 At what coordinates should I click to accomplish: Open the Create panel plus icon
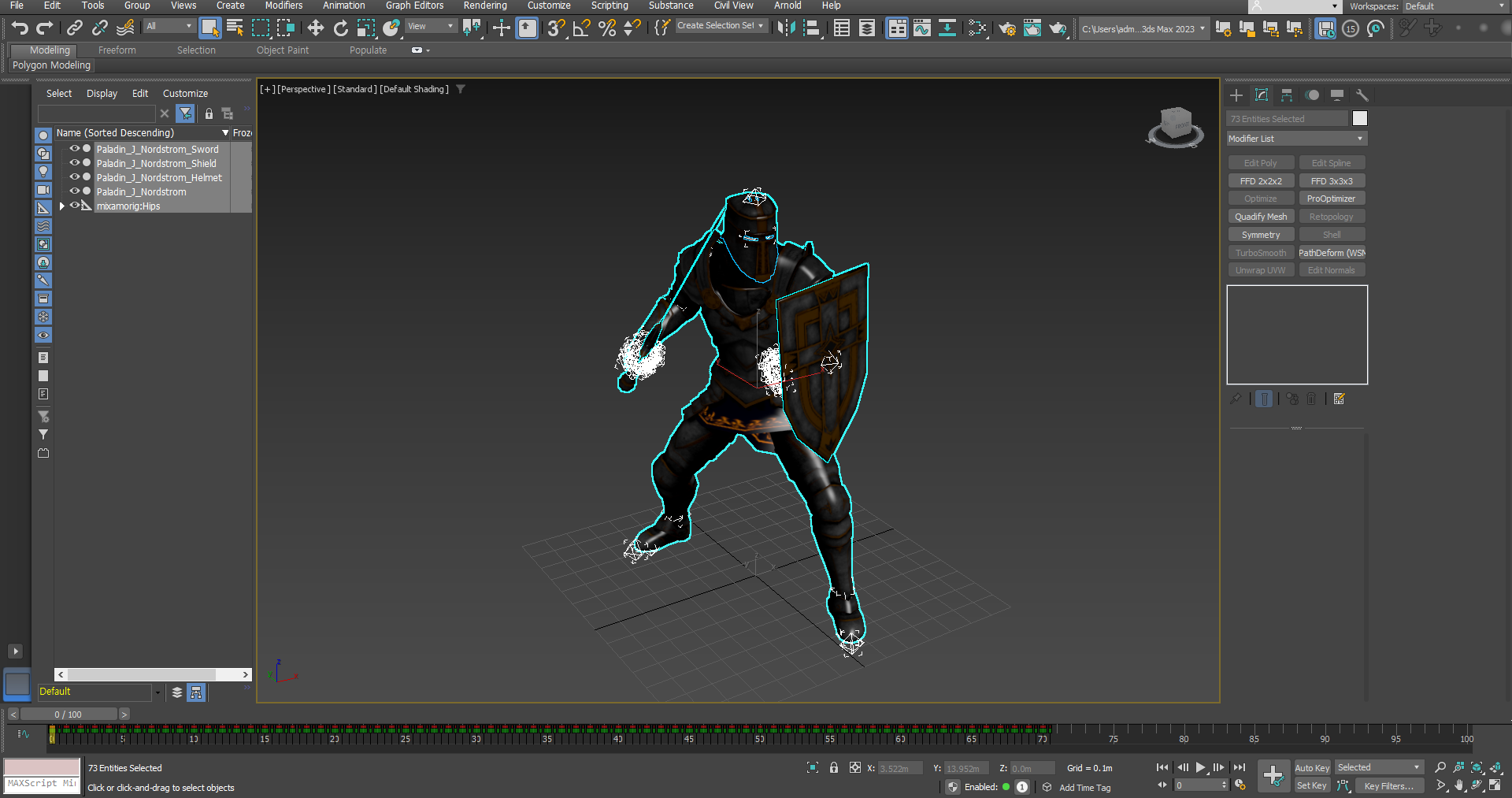tap(1236, 95)
